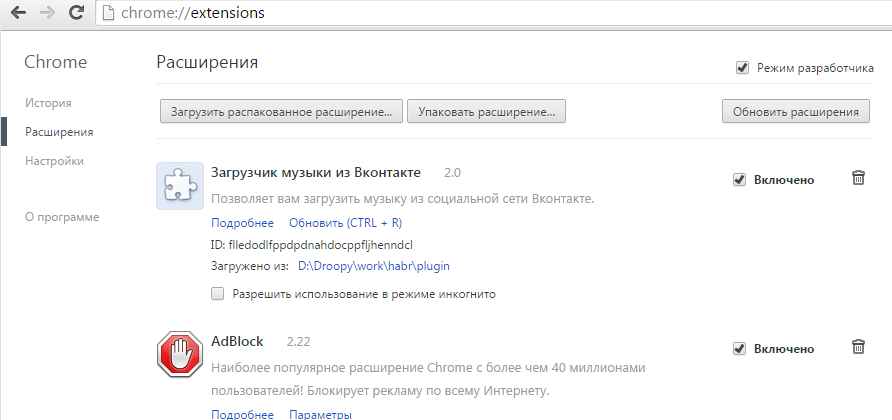Open О программе in the sidebar
The width and height of the screenshot is (892, 420).
pos(62,217)
